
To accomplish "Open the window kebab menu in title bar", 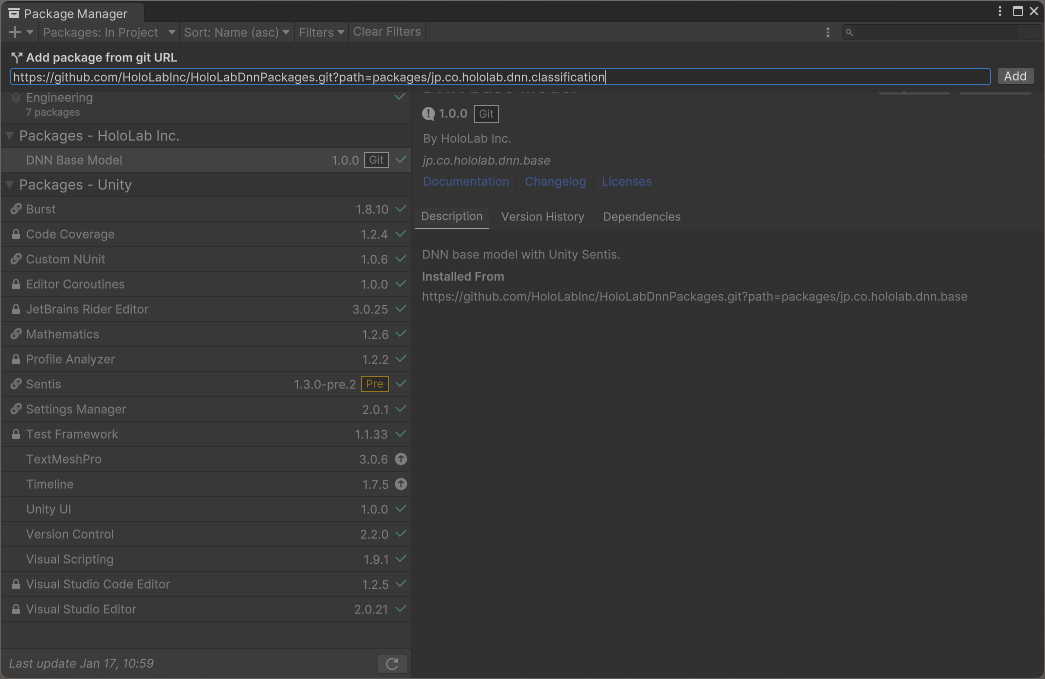I will pos(1000,11).
